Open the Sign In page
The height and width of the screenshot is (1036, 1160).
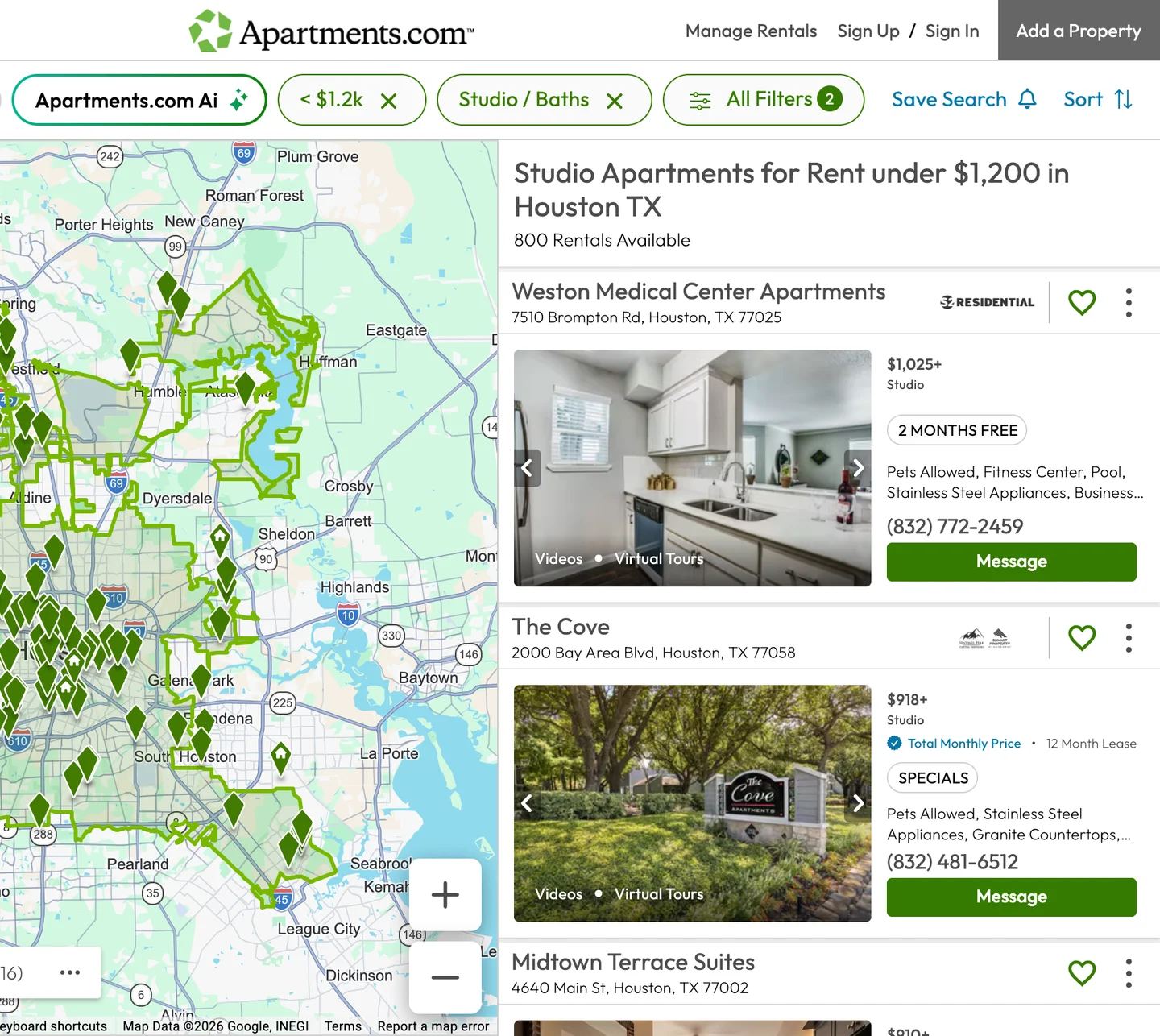(952, 31)
